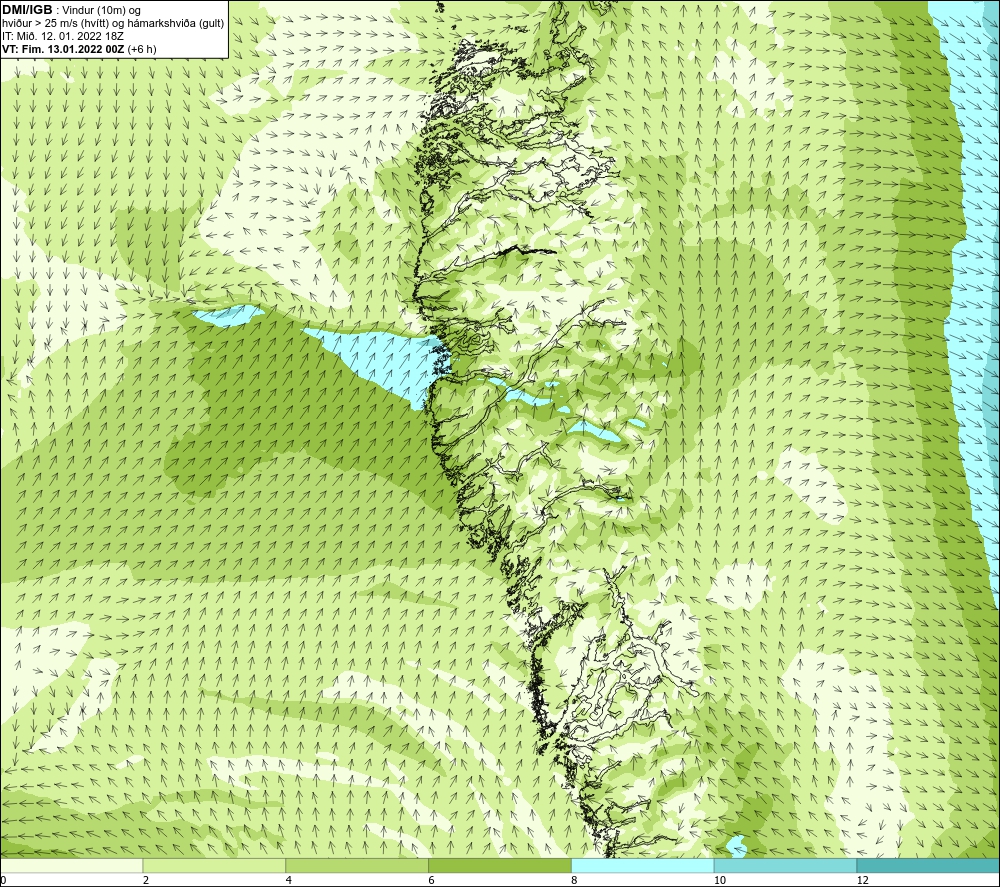
Task: Click the 'hviður > 25 m/s (hvítt)' line
Action: pos(114,23)
